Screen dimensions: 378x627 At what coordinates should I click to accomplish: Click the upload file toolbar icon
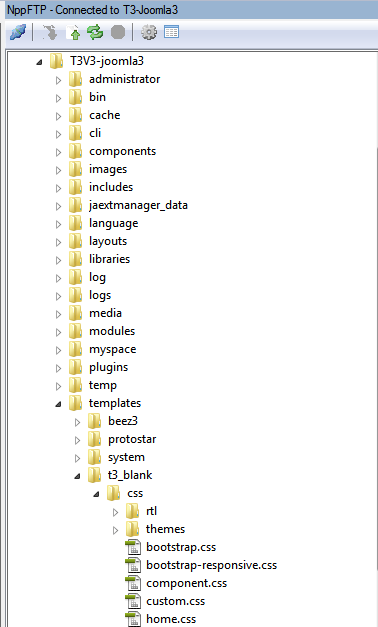click(73, 32)
